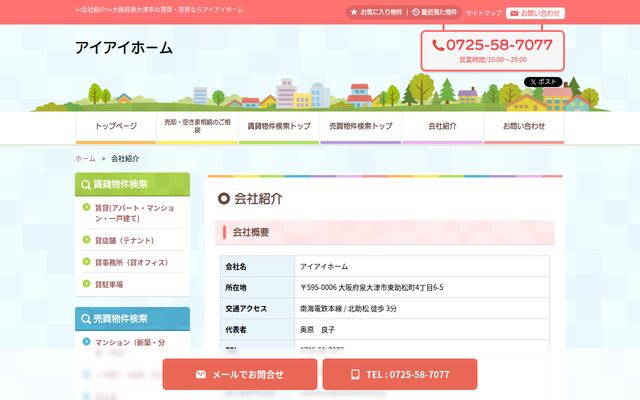
Task: Click the 売買物件検索 blue sidebar header
Action: point(133,319)
